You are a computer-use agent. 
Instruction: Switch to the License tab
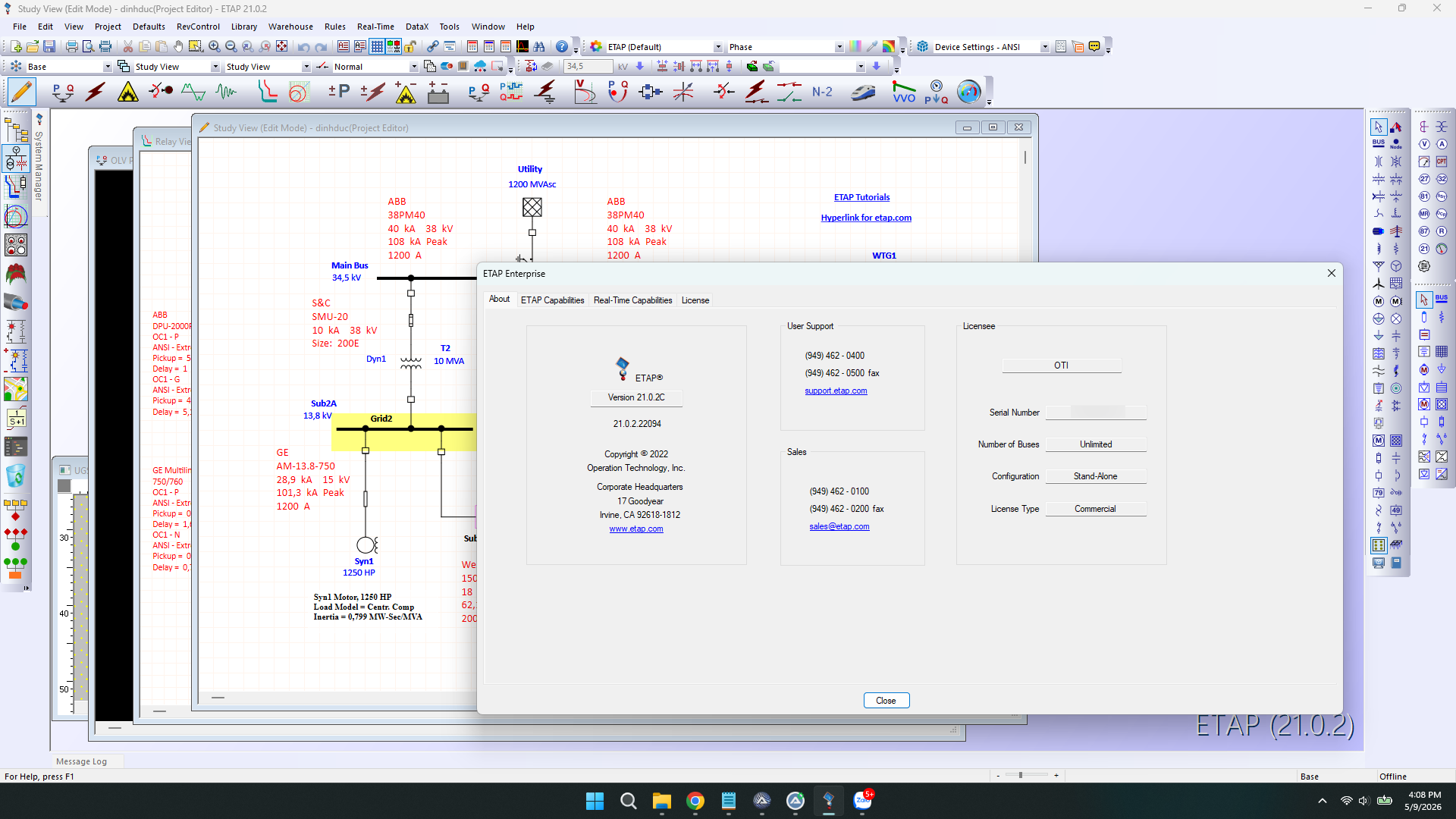click(x=695, y=300)
